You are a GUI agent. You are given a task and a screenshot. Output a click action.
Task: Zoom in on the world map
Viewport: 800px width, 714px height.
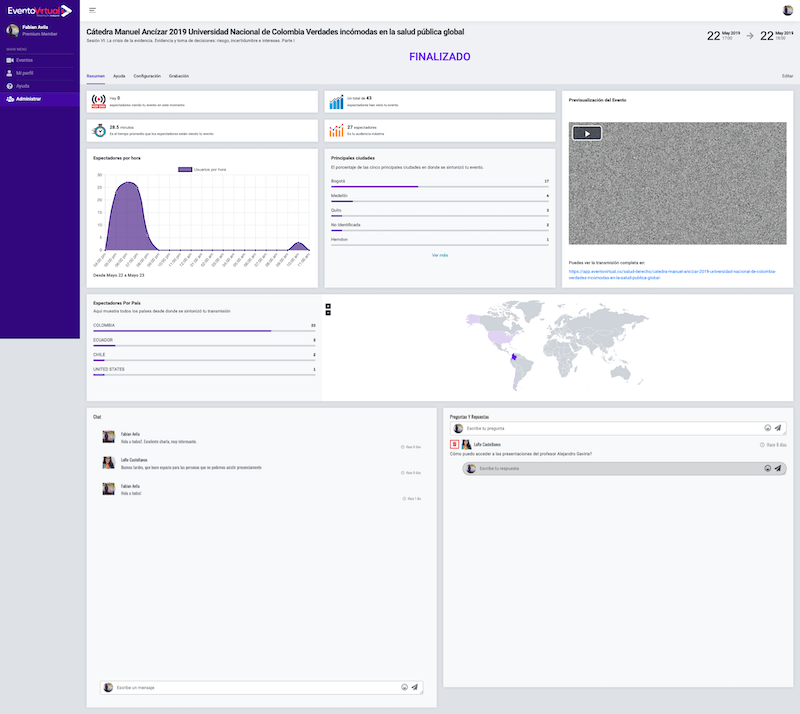(329, 305)
